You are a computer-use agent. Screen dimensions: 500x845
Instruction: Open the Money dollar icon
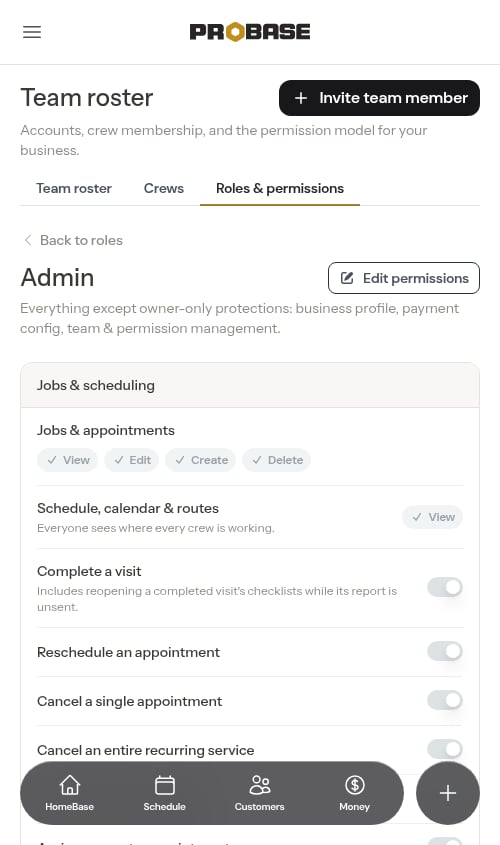click(355, 785)
